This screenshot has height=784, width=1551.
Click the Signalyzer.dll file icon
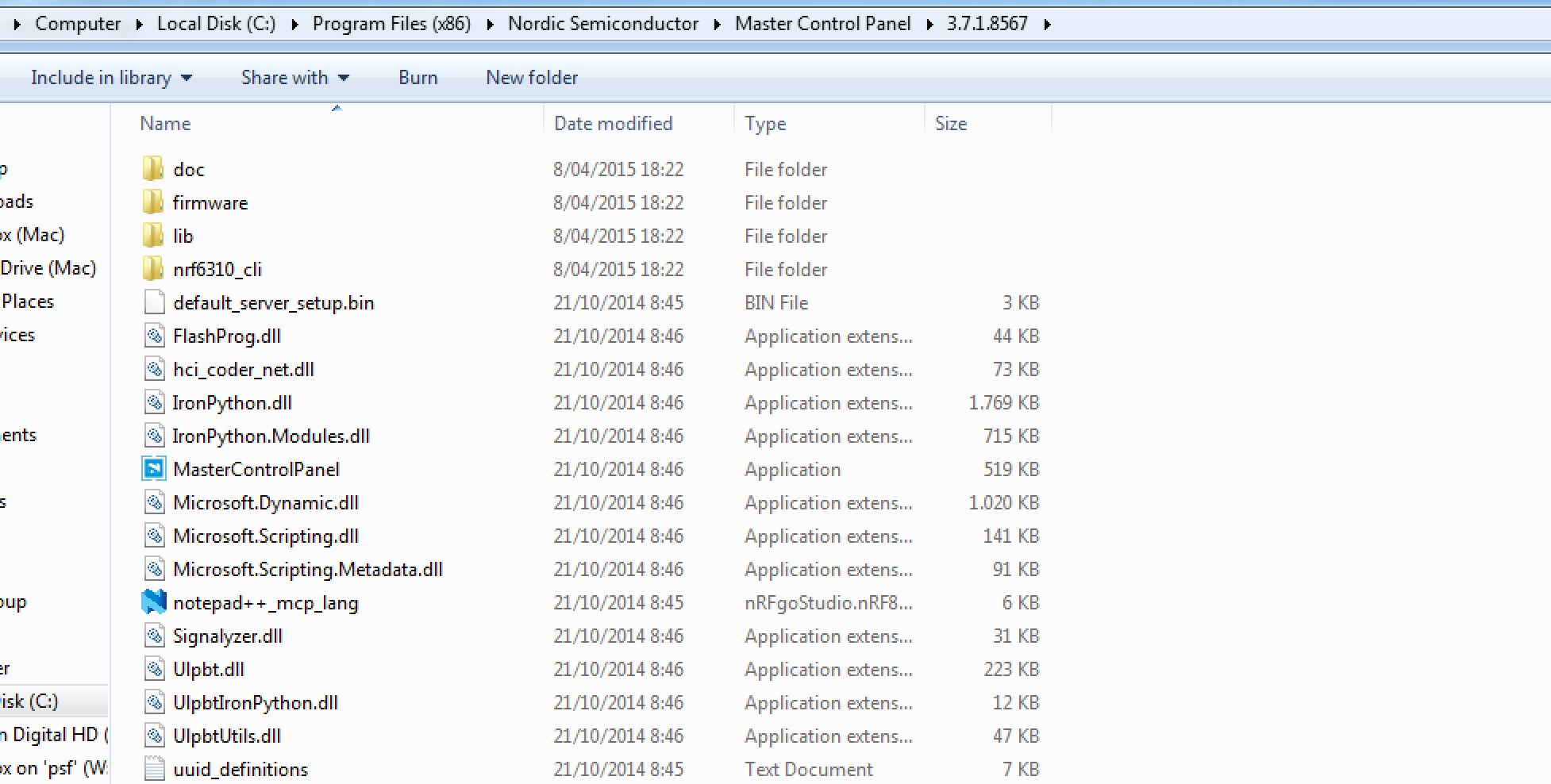[x=154, y=636]
